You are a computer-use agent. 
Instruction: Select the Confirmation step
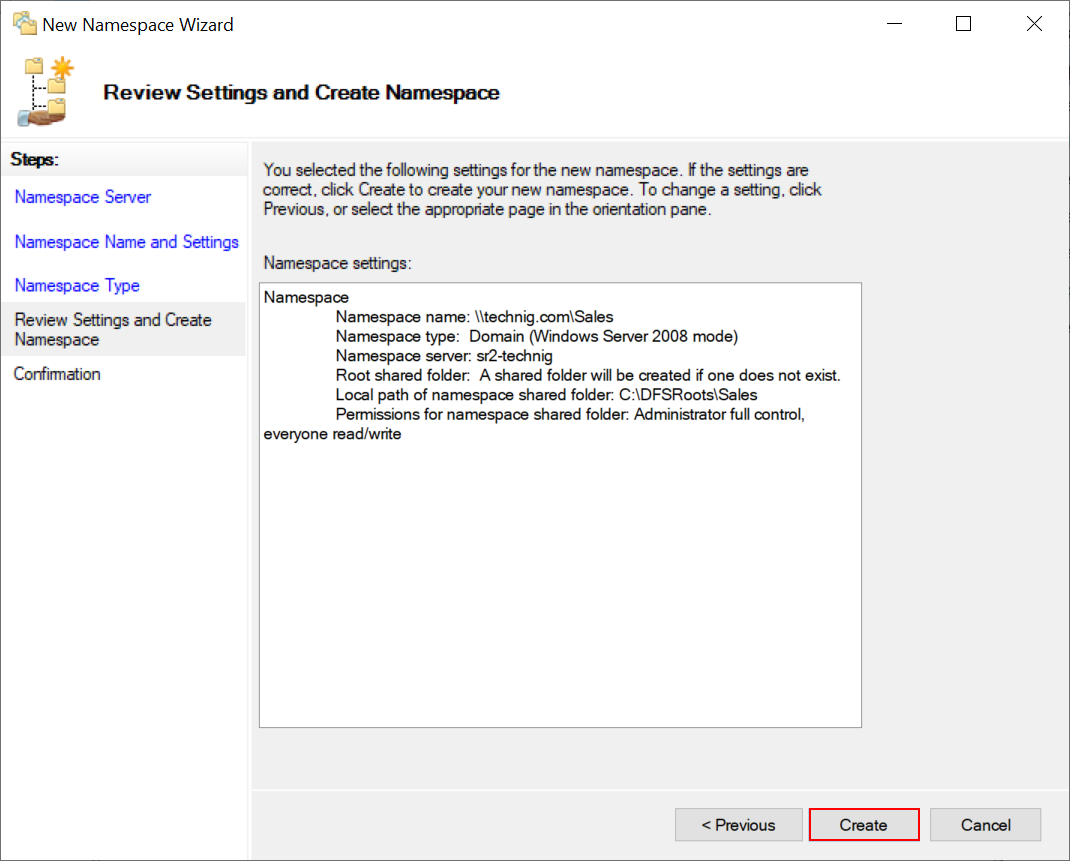(57, 373)
